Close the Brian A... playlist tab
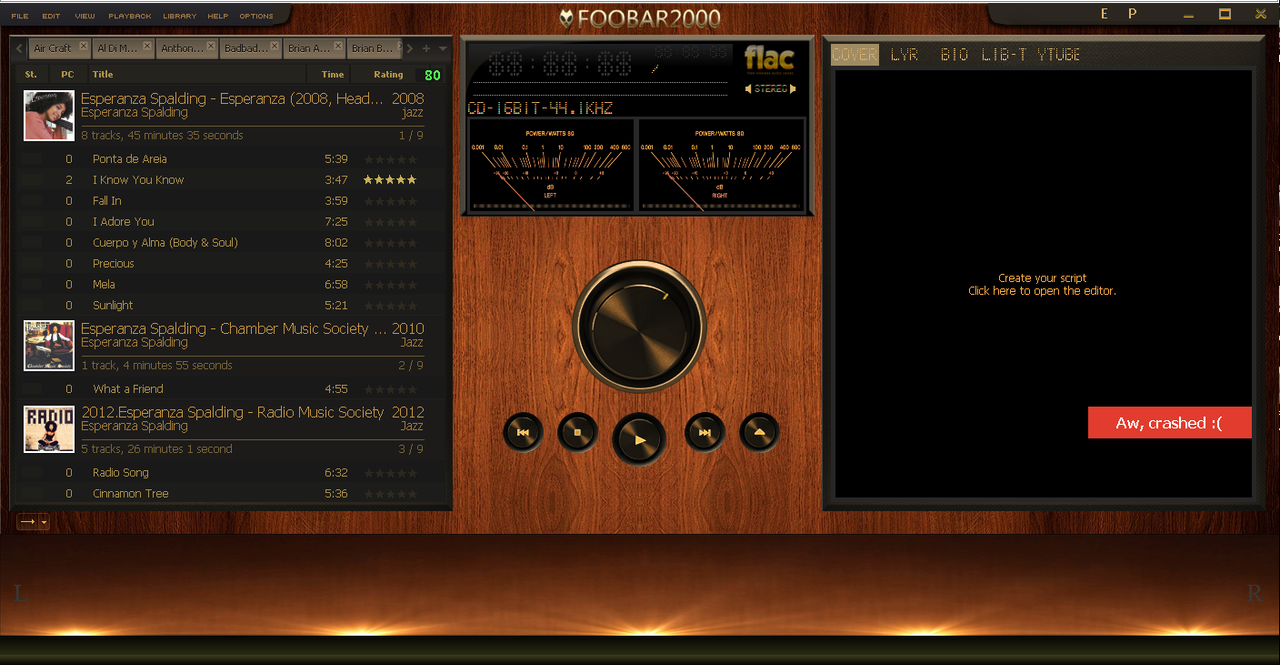This screenshot has height=665, width=1280. click(338, 45)
